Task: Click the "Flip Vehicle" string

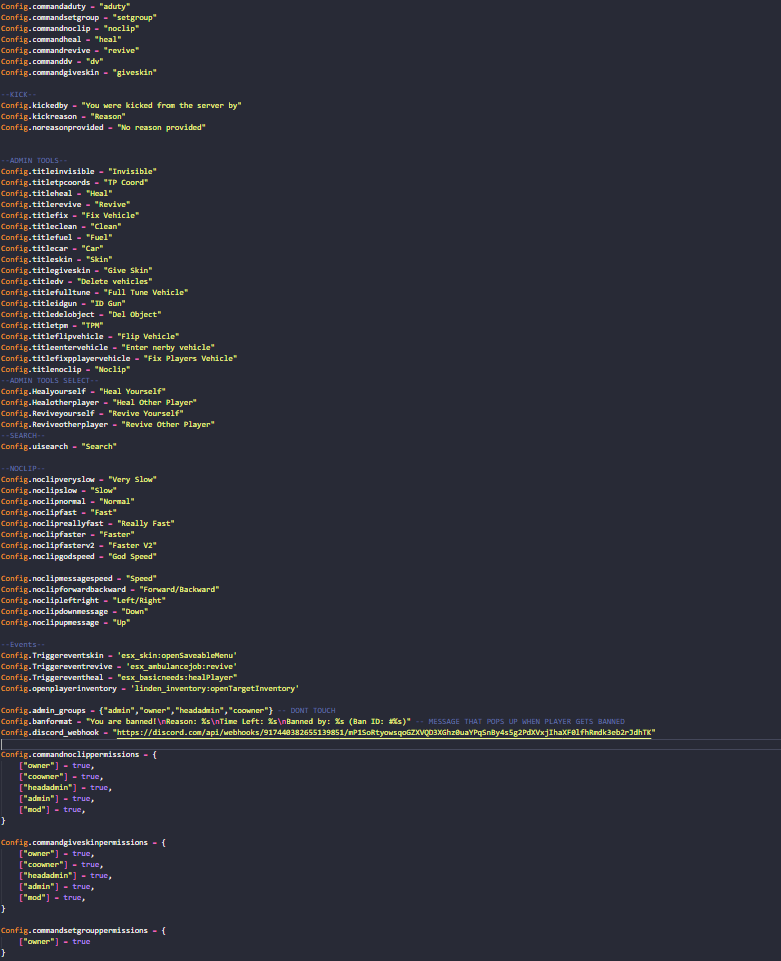Action: click(148, 338)
